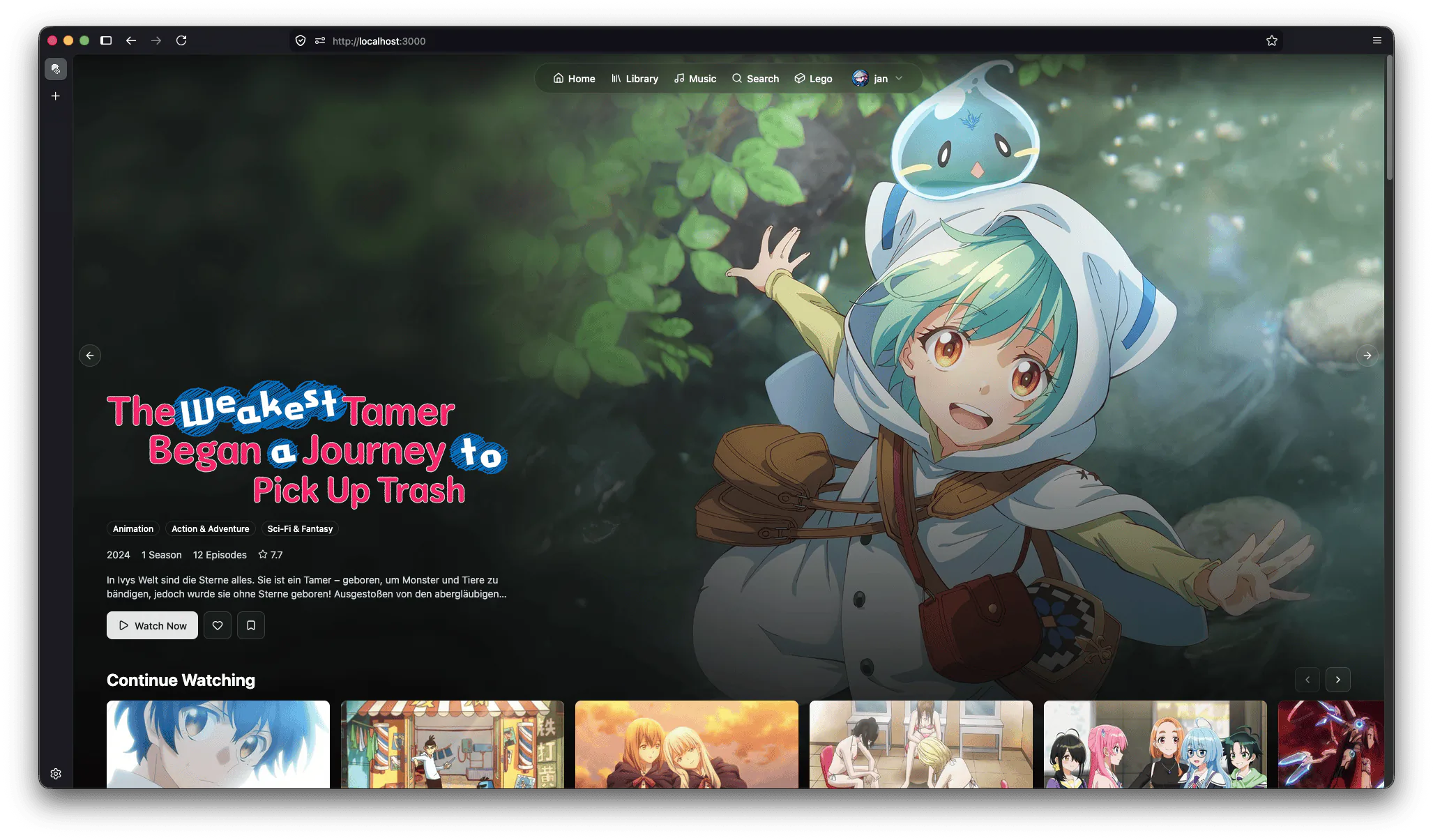The image size is (1433, 840).
Task: Click the 7.7 star rating
Action: click(x=271, y=555)
